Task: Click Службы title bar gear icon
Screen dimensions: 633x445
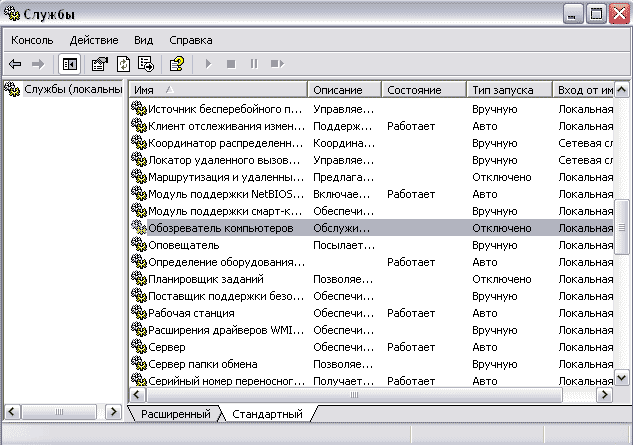Action: (x=11, y=14)
